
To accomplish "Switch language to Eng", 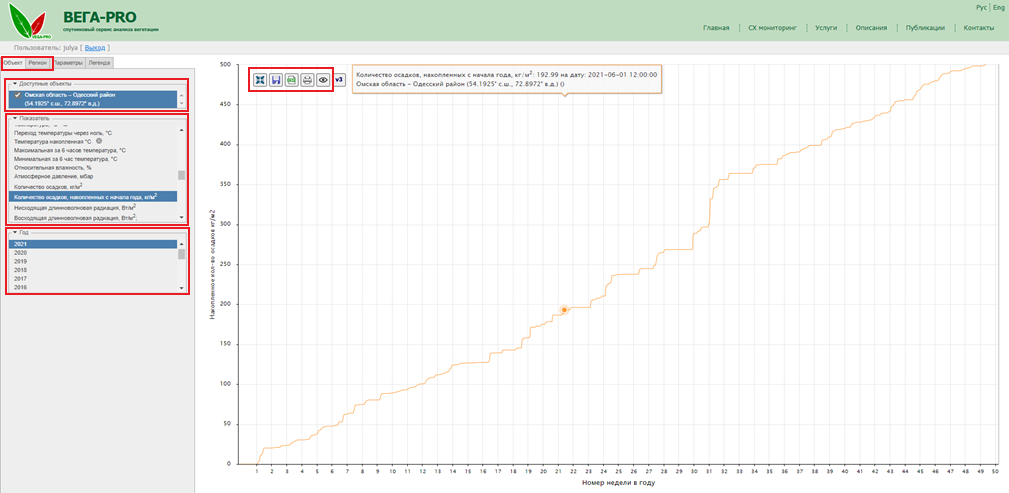I will pyautogui.click(x=998, y=7).
